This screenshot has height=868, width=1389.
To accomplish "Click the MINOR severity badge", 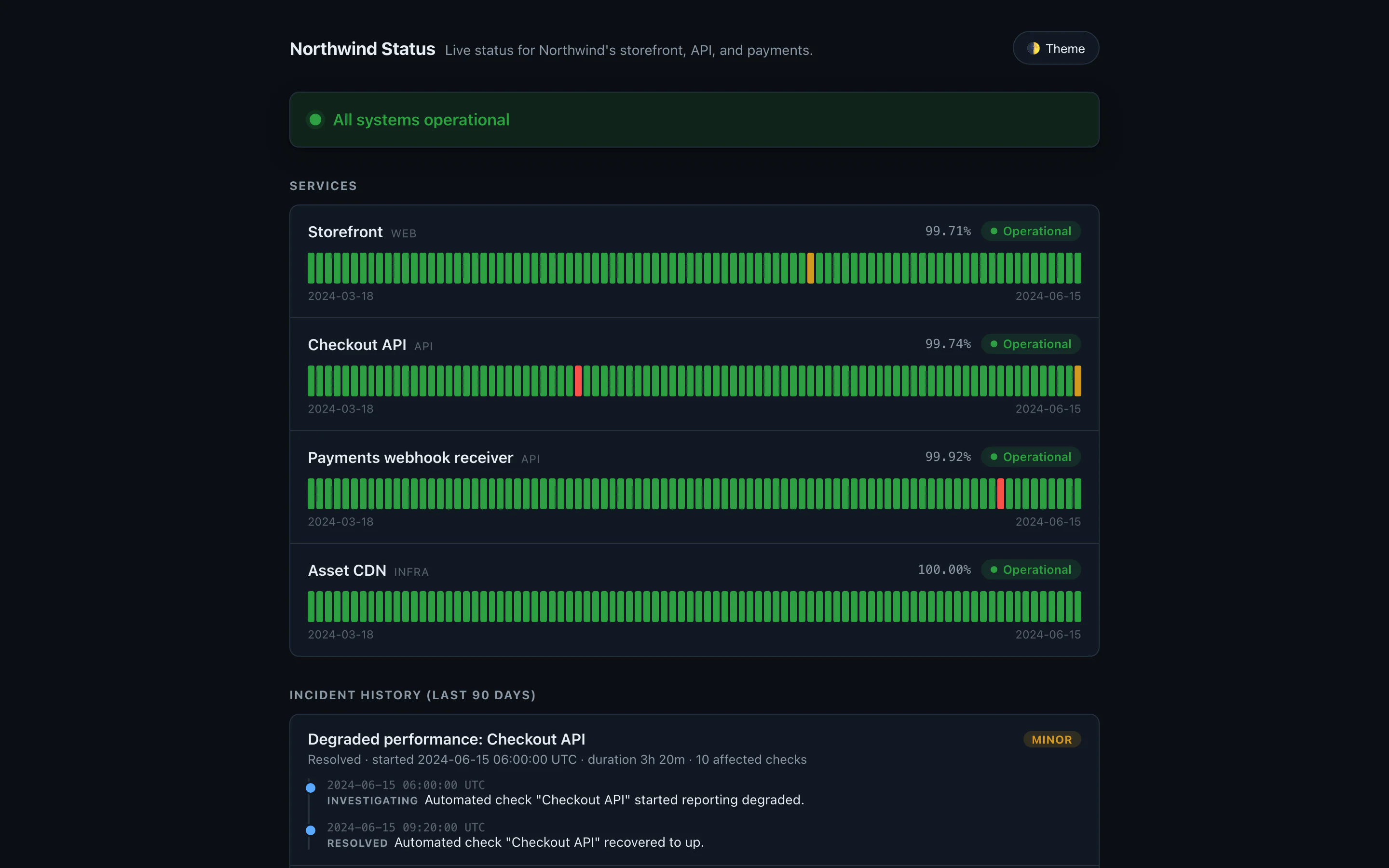I will (1051, 740).
